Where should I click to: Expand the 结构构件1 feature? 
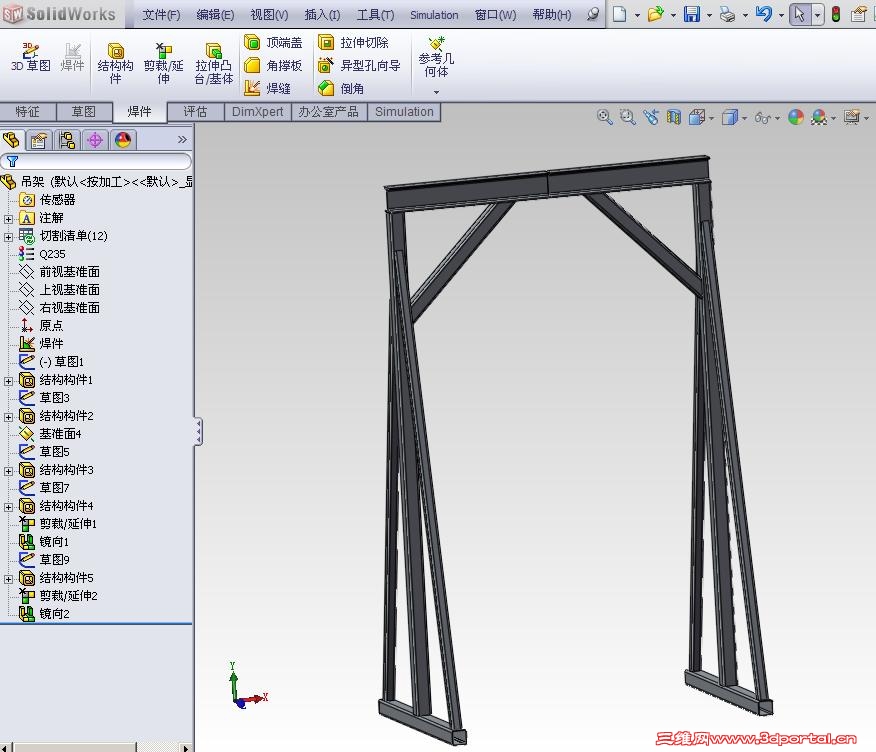tap(8, 381)
